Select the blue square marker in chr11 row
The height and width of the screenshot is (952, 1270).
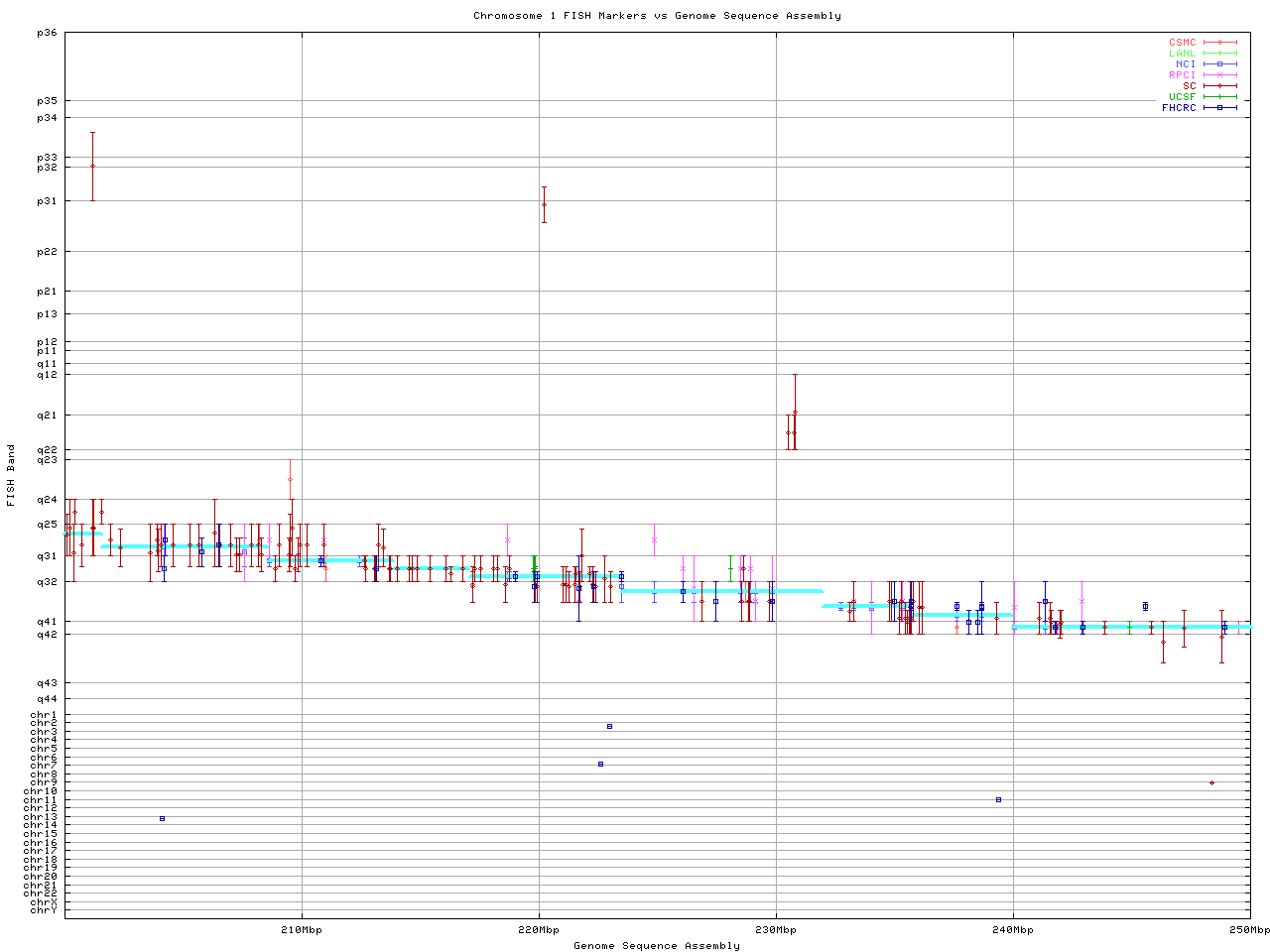click(998, 799)
